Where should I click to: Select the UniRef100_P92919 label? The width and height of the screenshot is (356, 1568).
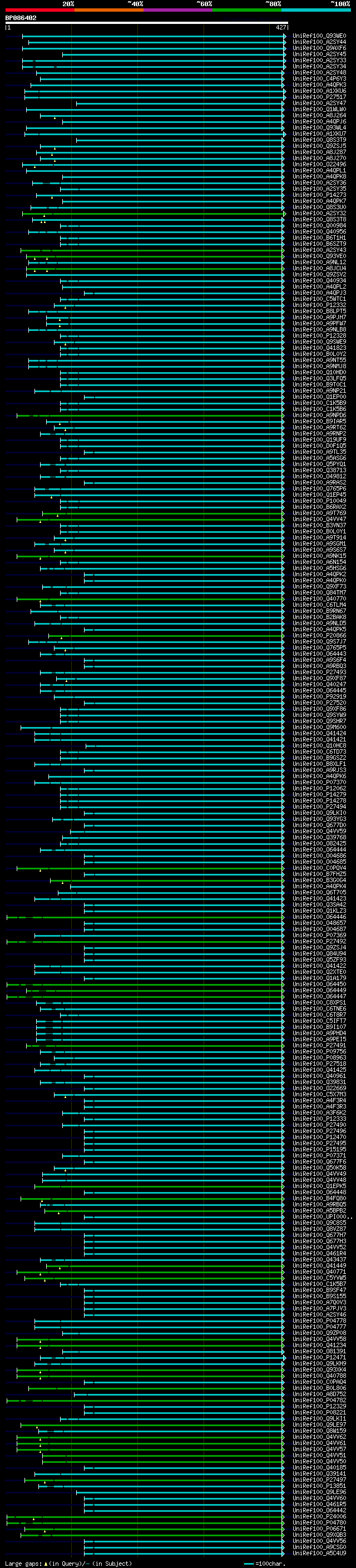coord(319,697)
